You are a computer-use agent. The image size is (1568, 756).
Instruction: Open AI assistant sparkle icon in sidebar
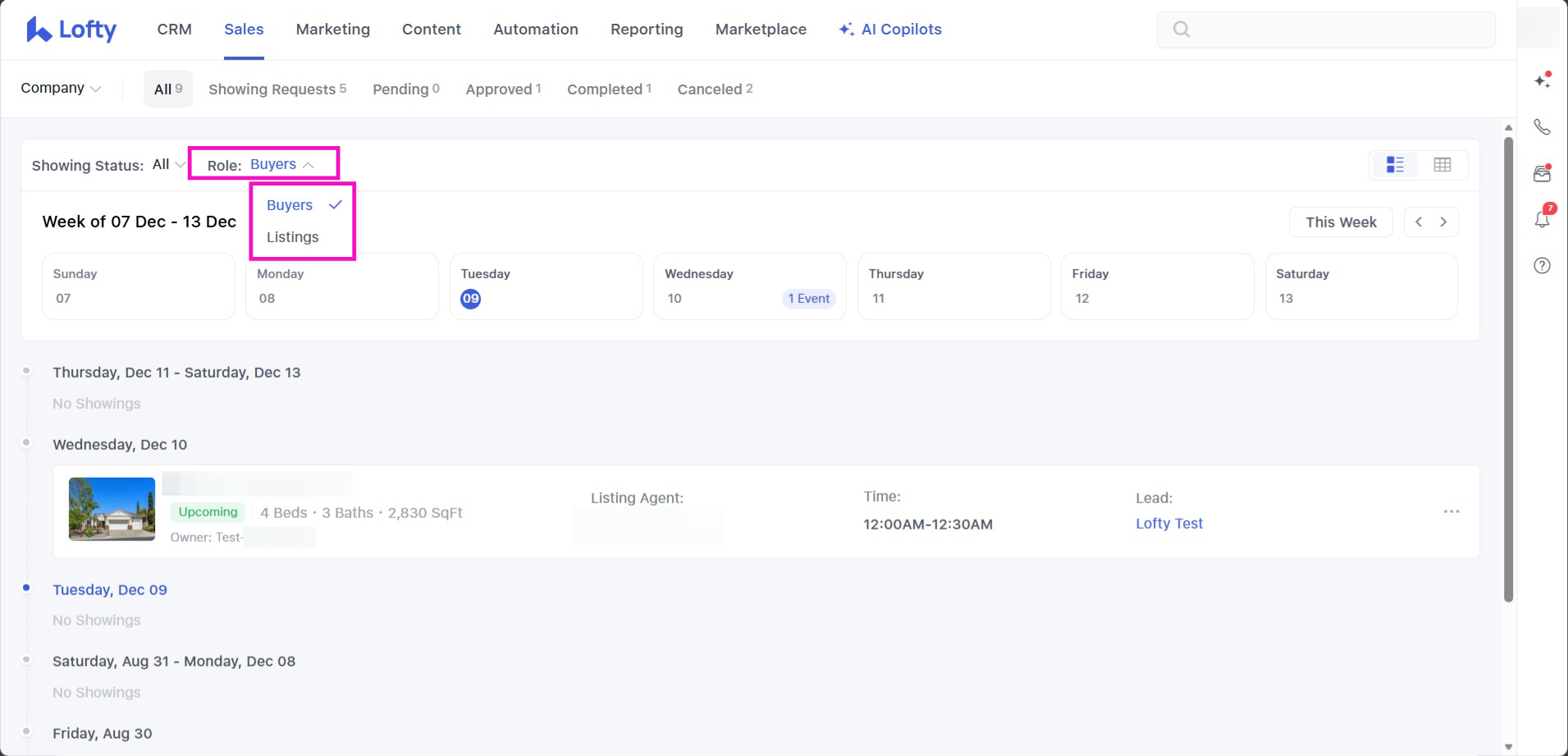pyautogui.click(x=1542, y=80)
